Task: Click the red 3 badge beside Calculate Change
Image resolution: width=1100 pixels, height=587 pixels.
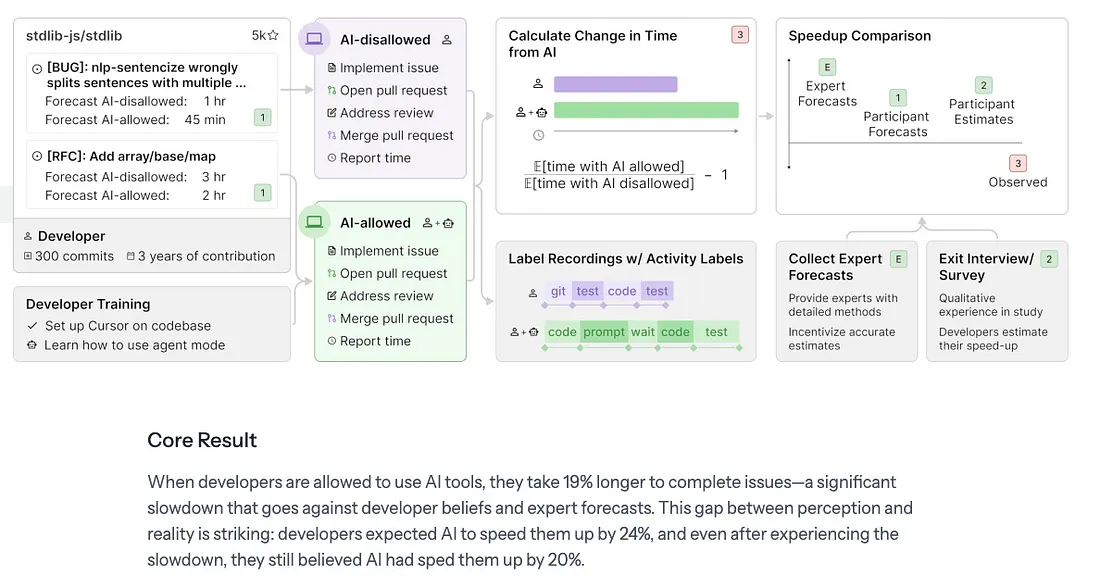Action: (x=740, y=35)
